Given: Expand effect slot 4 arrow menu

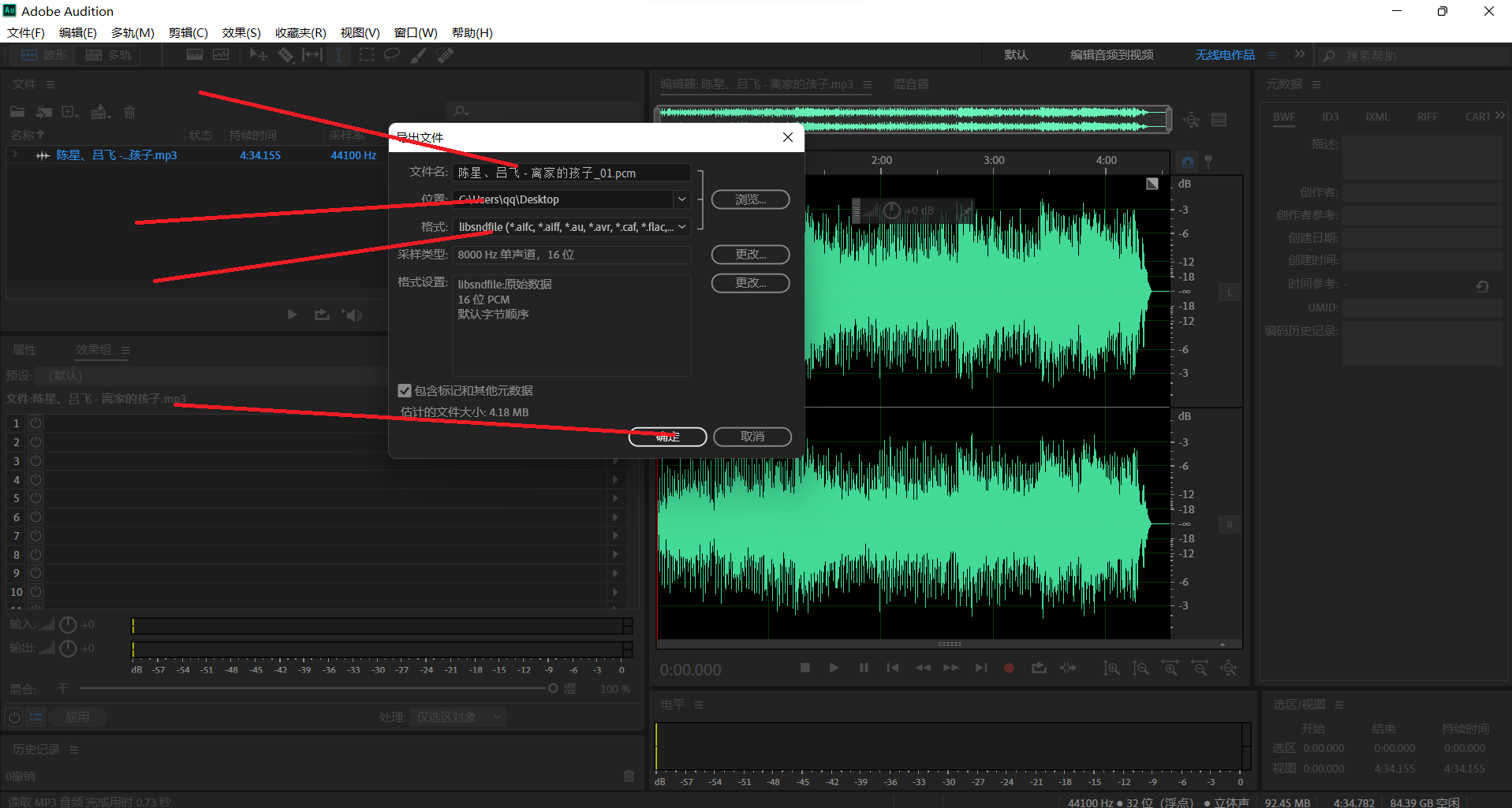Looking at the screenshot, I should (x=615, y=479).
